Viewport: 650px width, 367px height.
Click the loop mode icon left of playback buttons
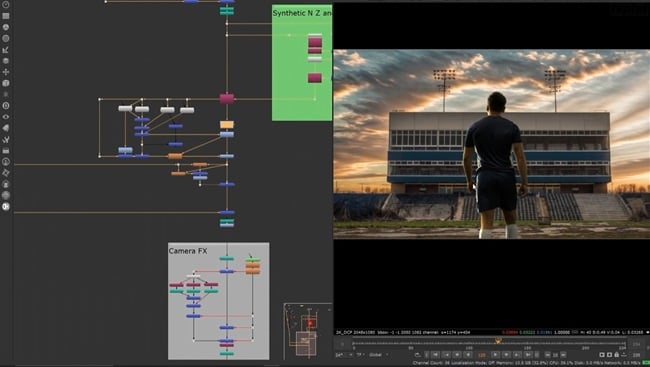pos(417,355)
